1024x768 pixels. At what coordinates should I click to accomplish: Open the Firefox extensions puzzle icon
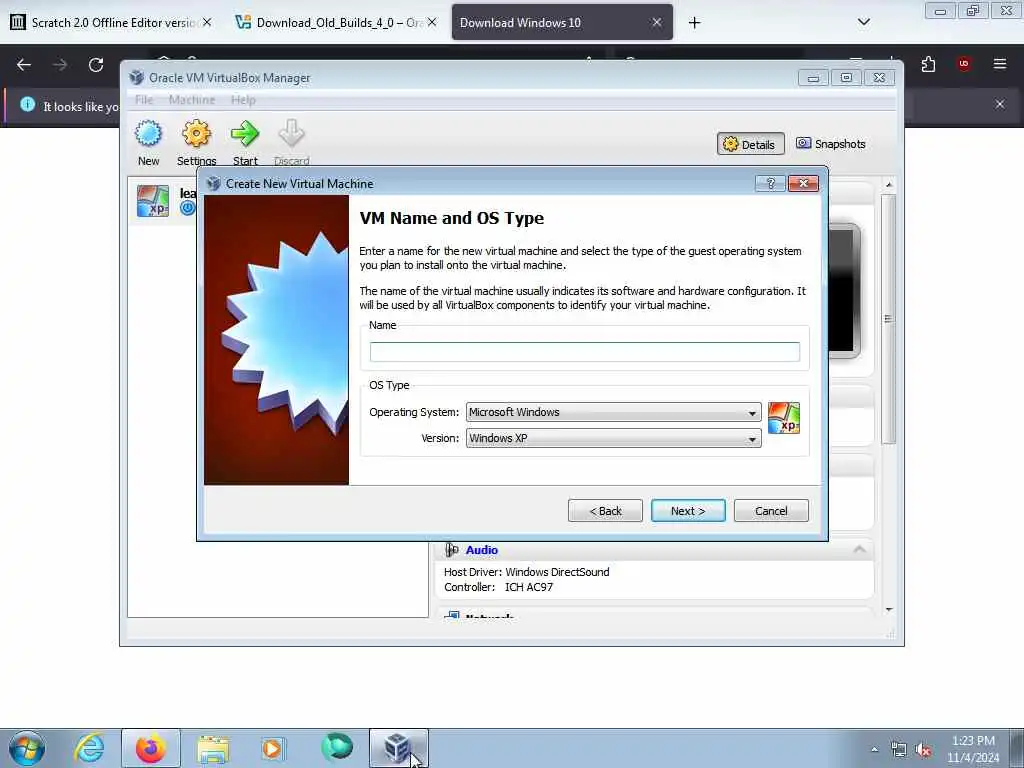[928, 64]
